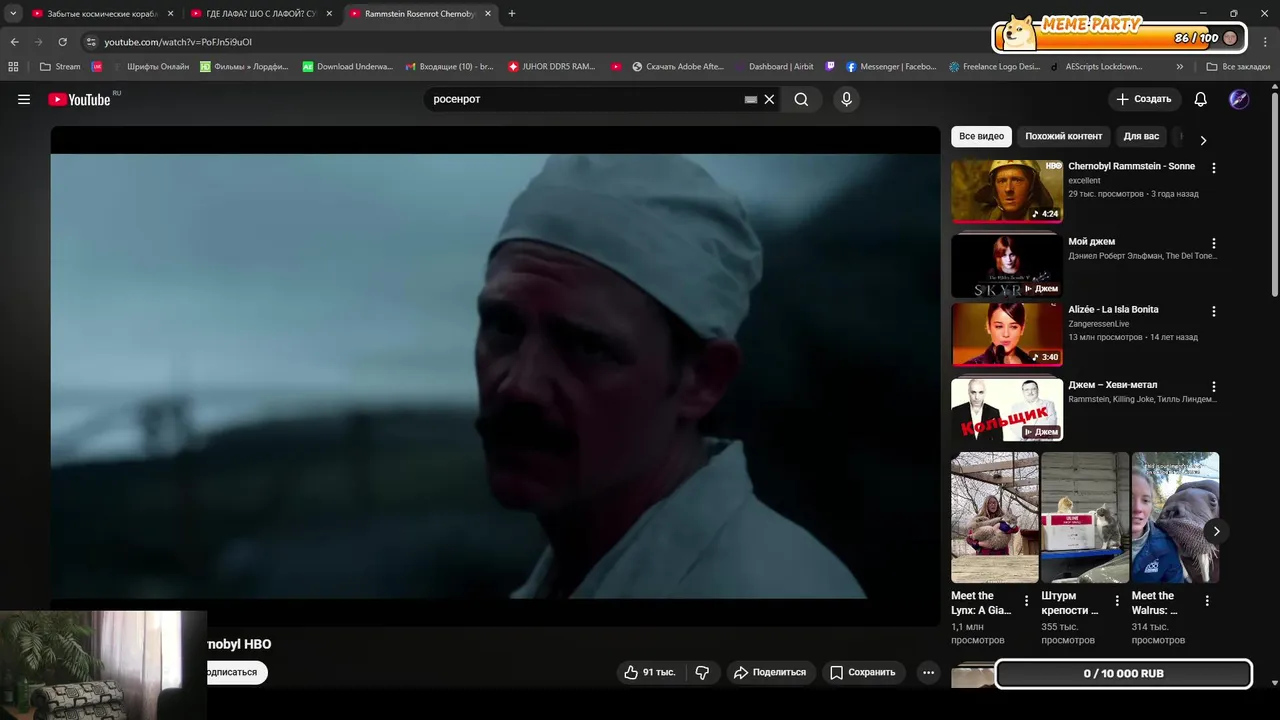The height and width of the screenshot is (720, 1280).
Task: Open tab search dropdown arrow
Action: [x=13, y=14]
